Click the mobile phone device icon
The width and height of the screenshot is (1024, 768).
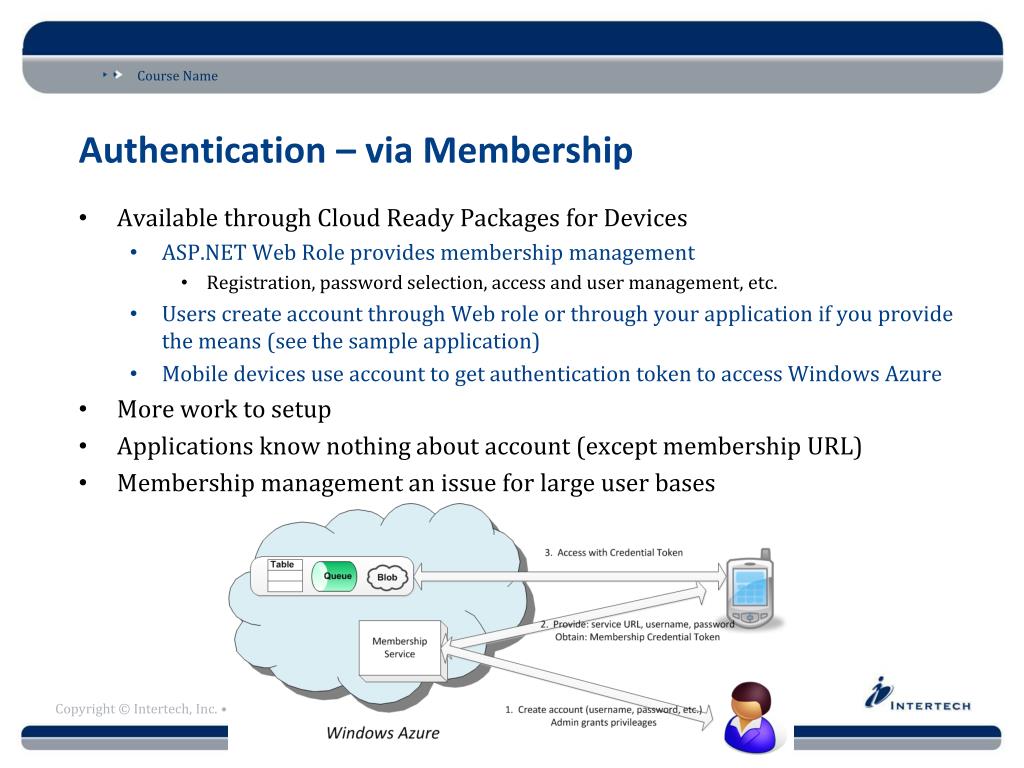pos(750,588)
